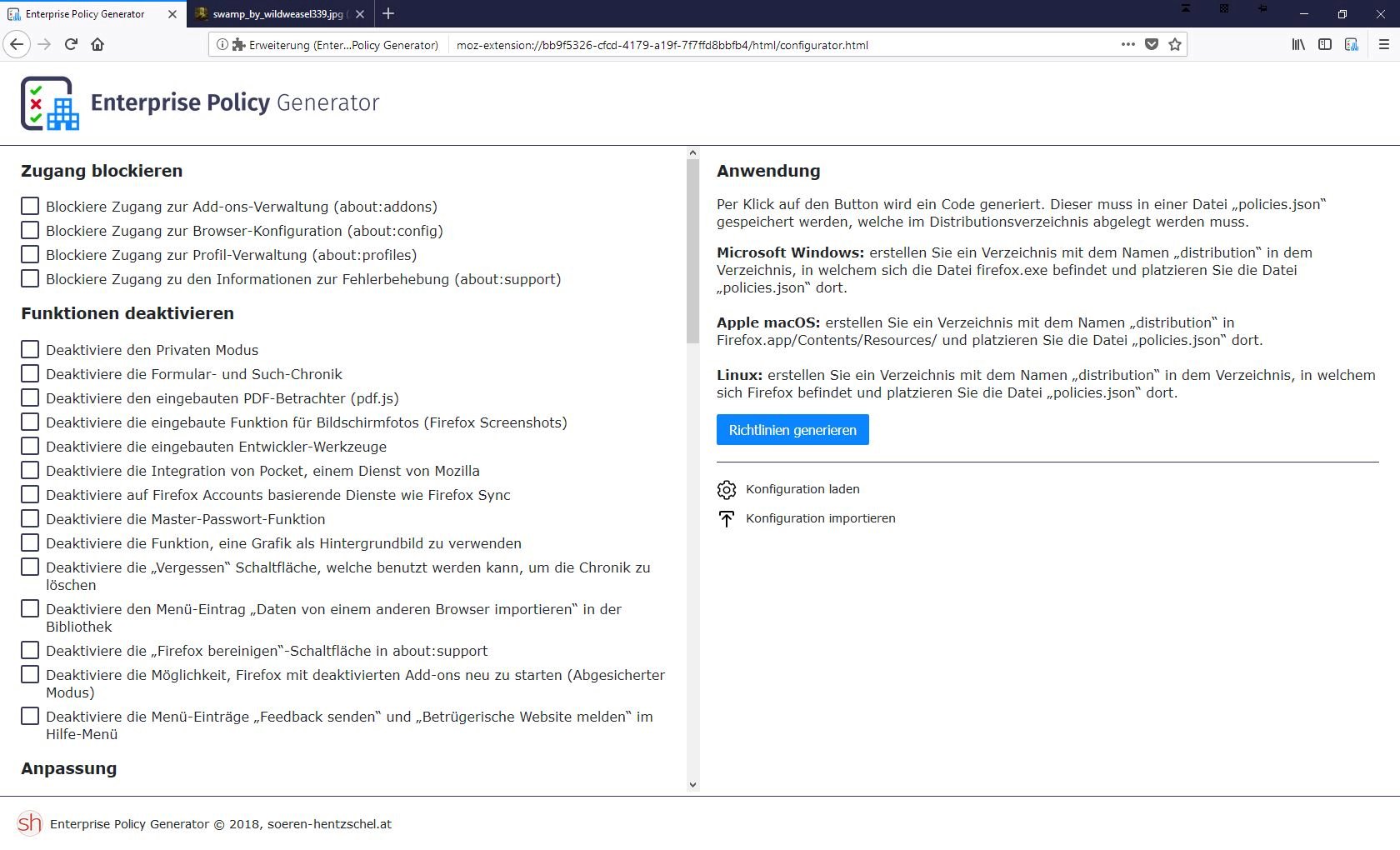This screenshot has height=850, width=1400.
Task: Click the gear icon for Konfiguration laden
Action: point(727,489)
